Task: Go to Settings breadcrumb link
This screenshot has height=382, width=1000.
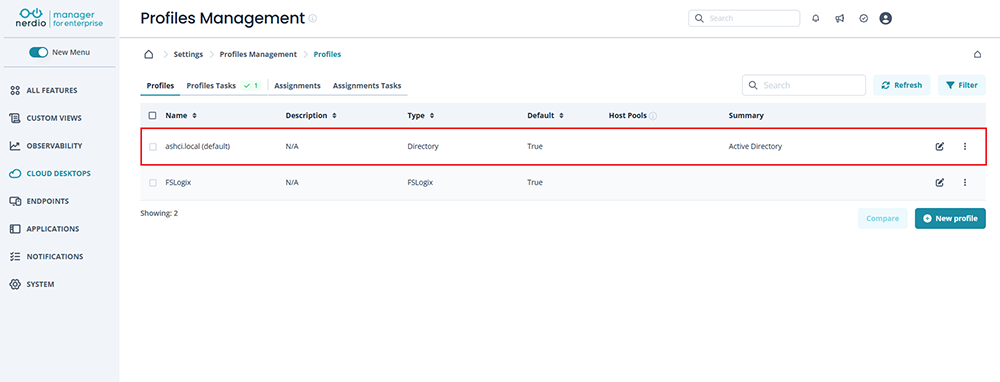Action: click(x=188, y=54)
